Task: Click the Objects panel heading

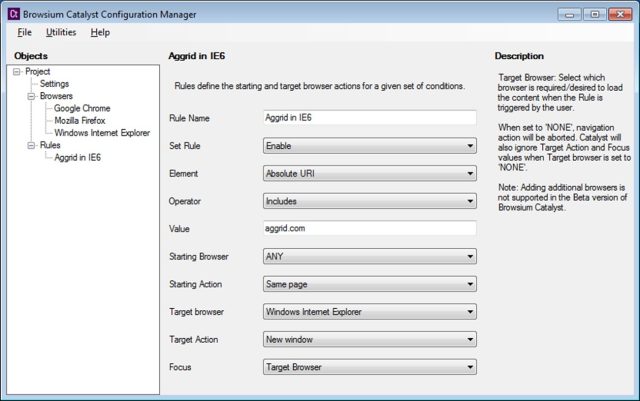Action: 31,56
